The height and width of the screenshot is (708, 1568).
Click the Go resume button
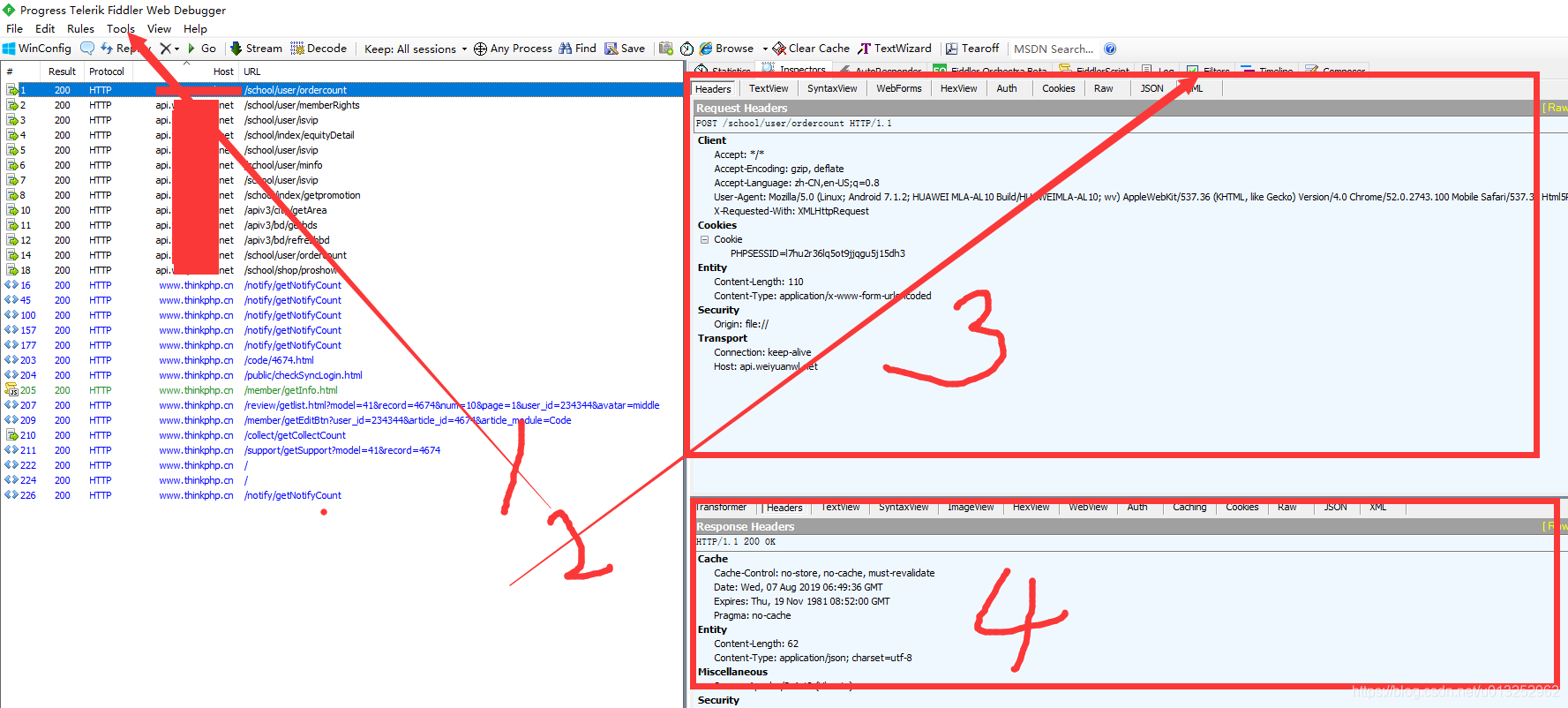[x=202, y=49]
